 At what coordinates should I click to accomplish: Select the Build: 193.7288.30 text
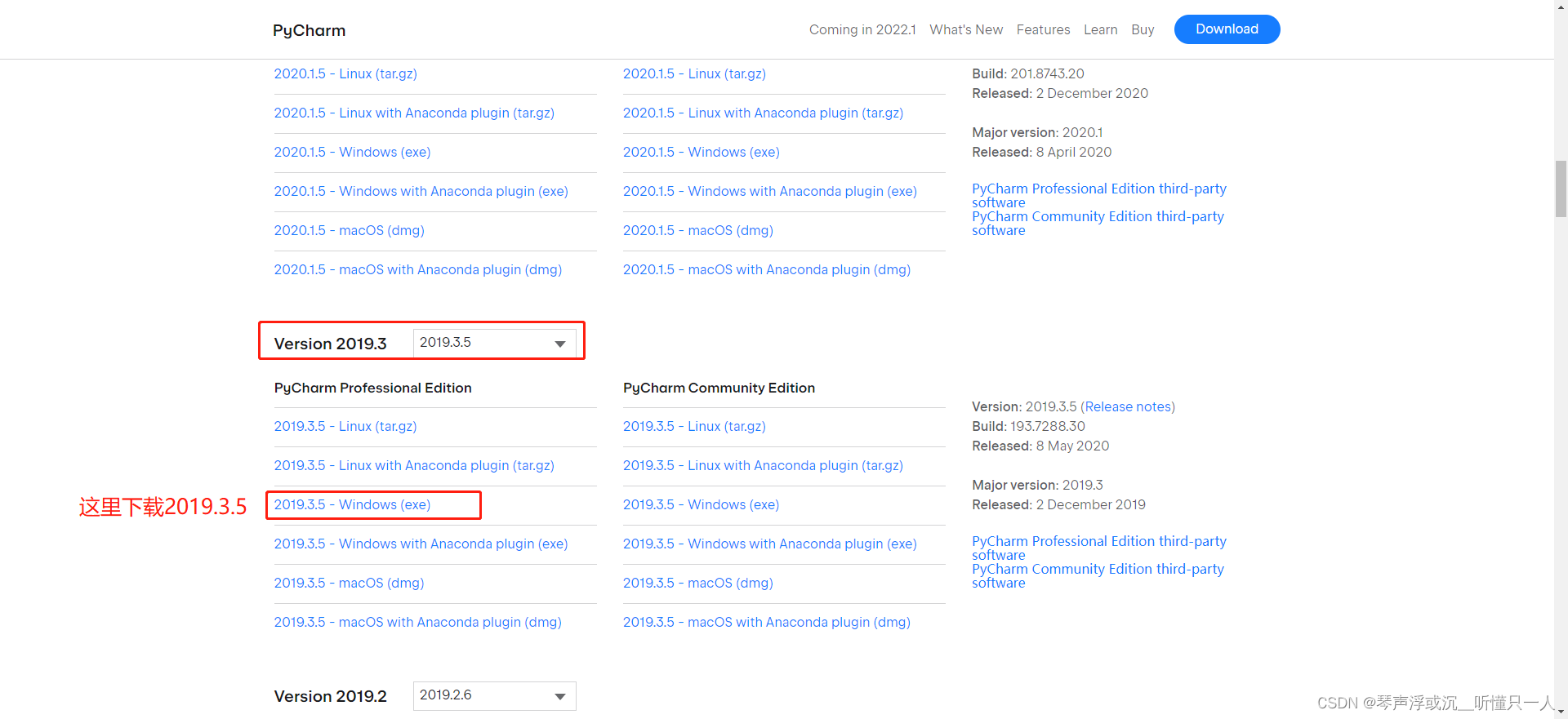point(1028,426)
